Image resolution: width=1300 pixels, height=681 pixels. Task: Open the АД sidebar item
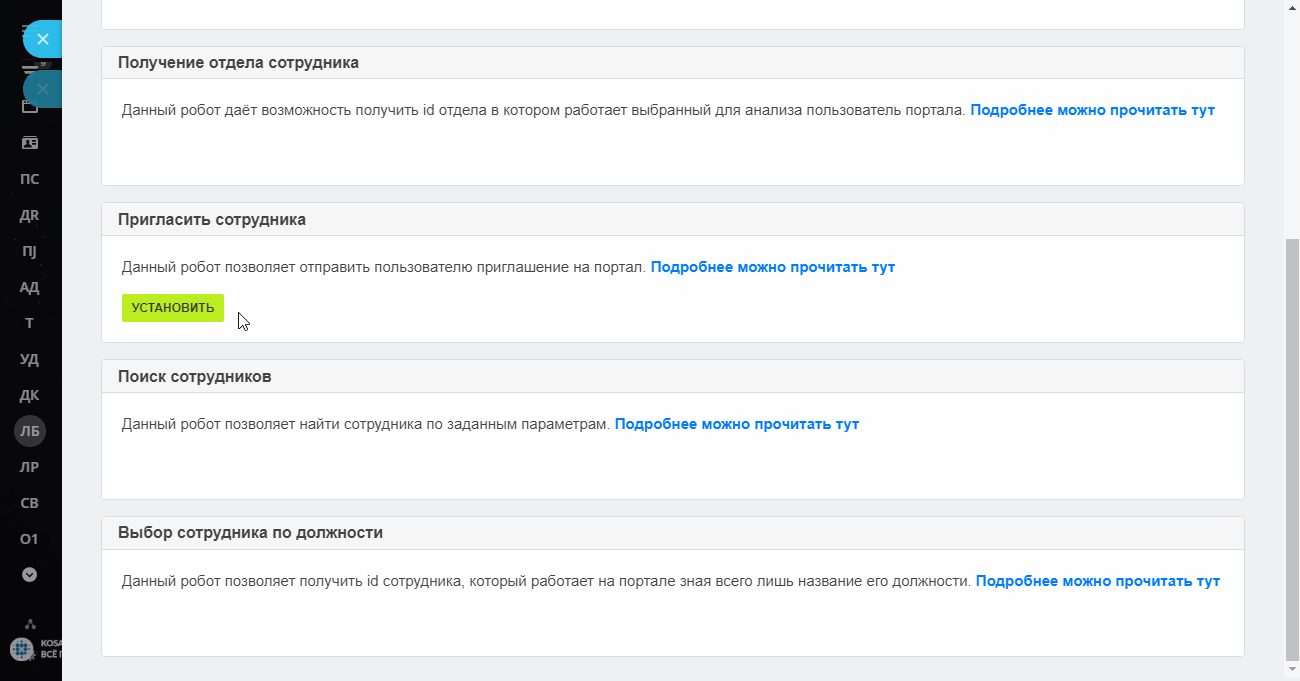tap(30, 287)
